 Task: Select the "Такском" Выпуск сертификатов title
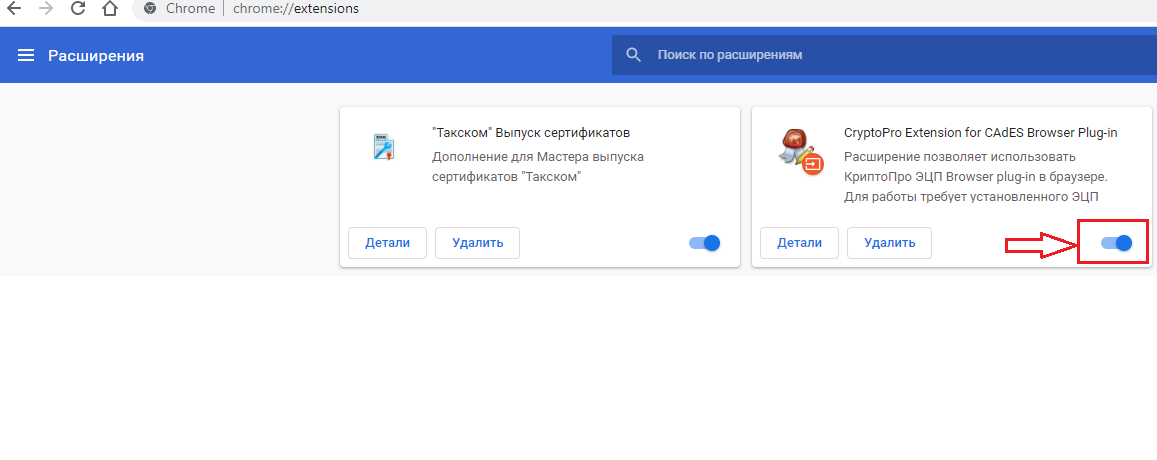pos(531,133)
